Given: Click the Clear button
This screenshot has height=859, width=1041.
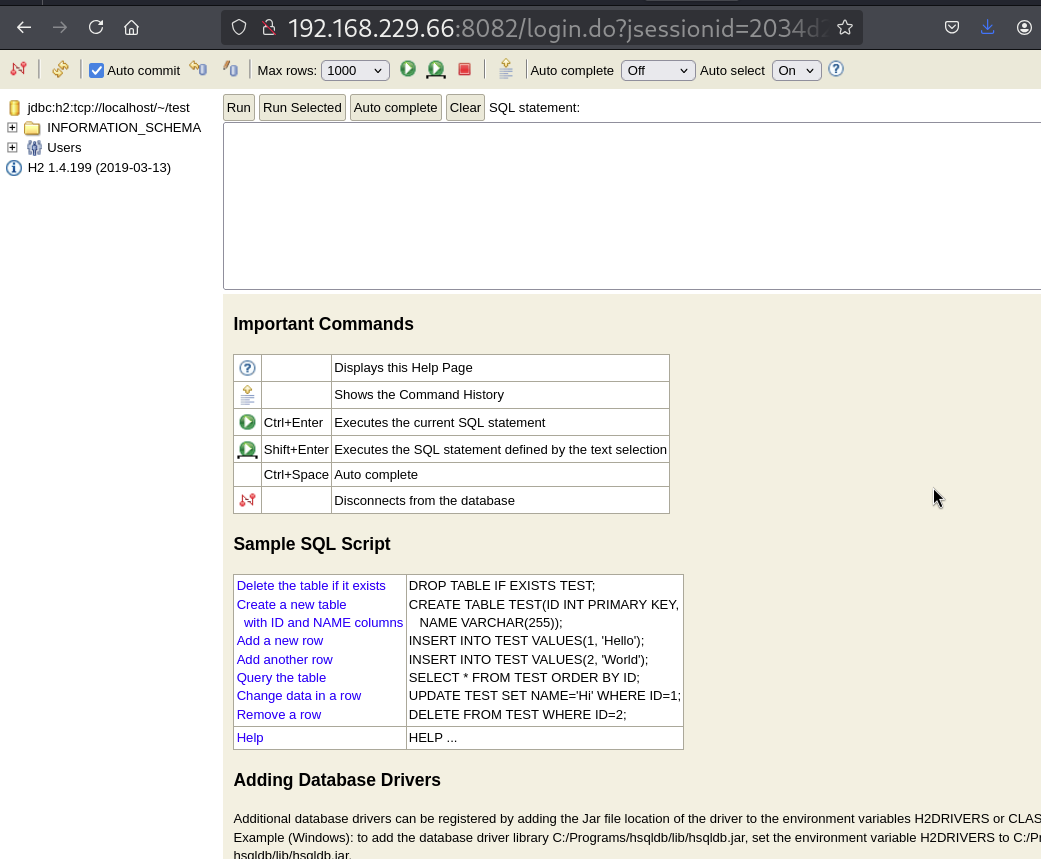Looking at the screenshot, I should pyautogui.click(x=465, y=108).
